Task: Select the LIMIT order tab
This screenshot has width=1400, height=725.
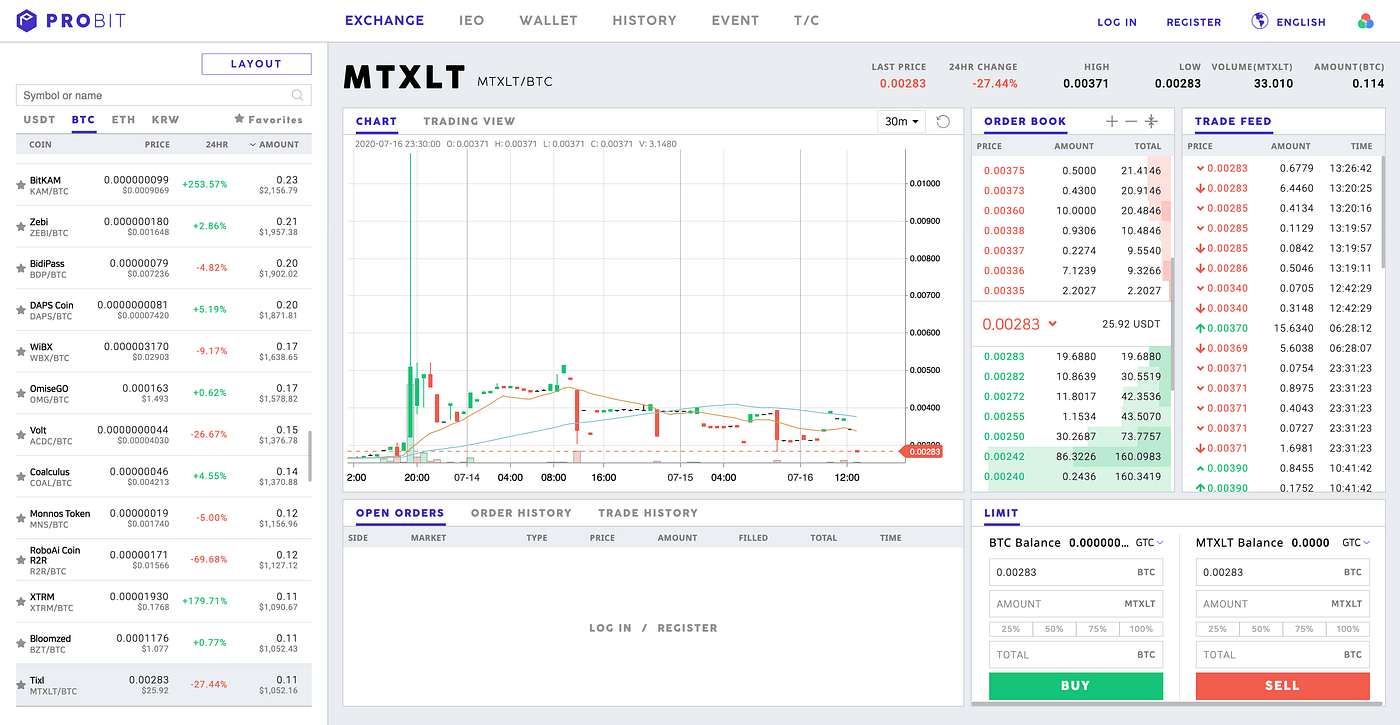Action: tap(1001, 513)
